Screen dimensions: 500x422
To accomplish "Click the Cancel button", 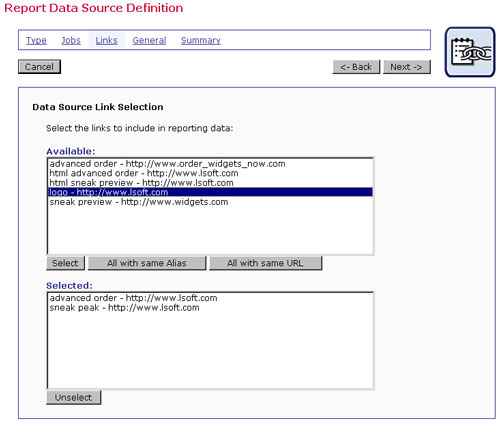I will [39, 67].
